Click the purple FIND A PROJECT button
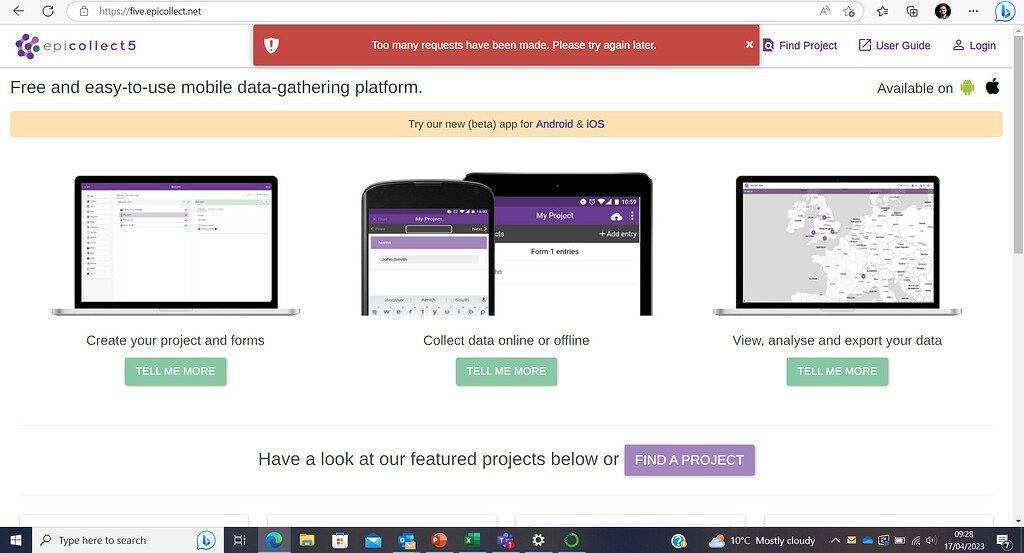Screen dimensions: 1024x553 (689, 460)
